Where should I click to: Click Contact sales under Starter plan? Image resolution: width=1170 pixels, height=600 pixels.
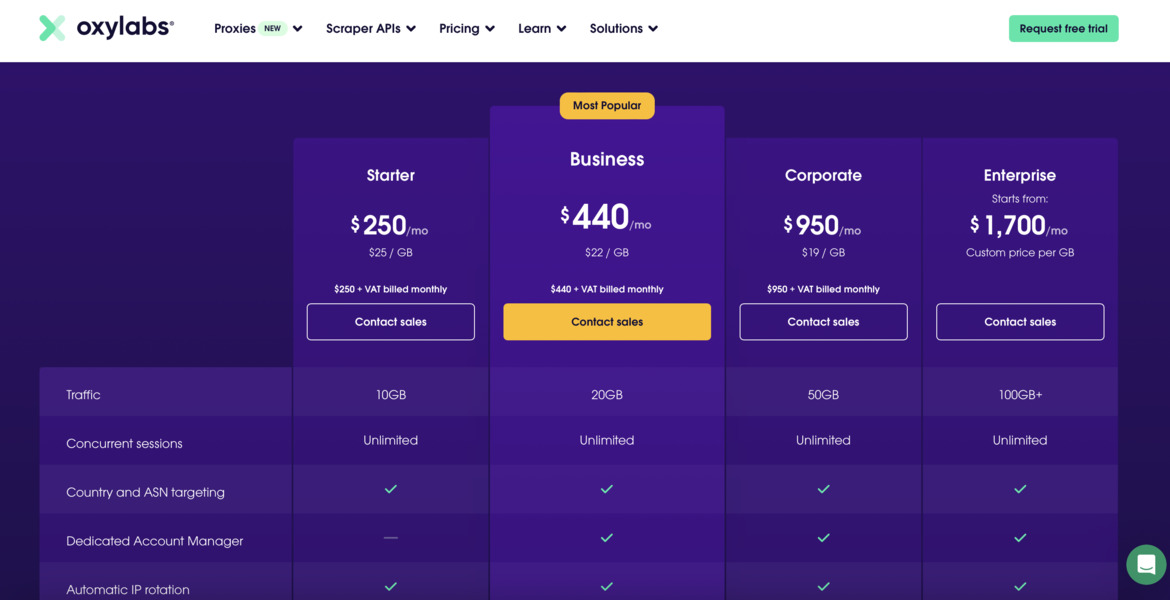[390, 322]
